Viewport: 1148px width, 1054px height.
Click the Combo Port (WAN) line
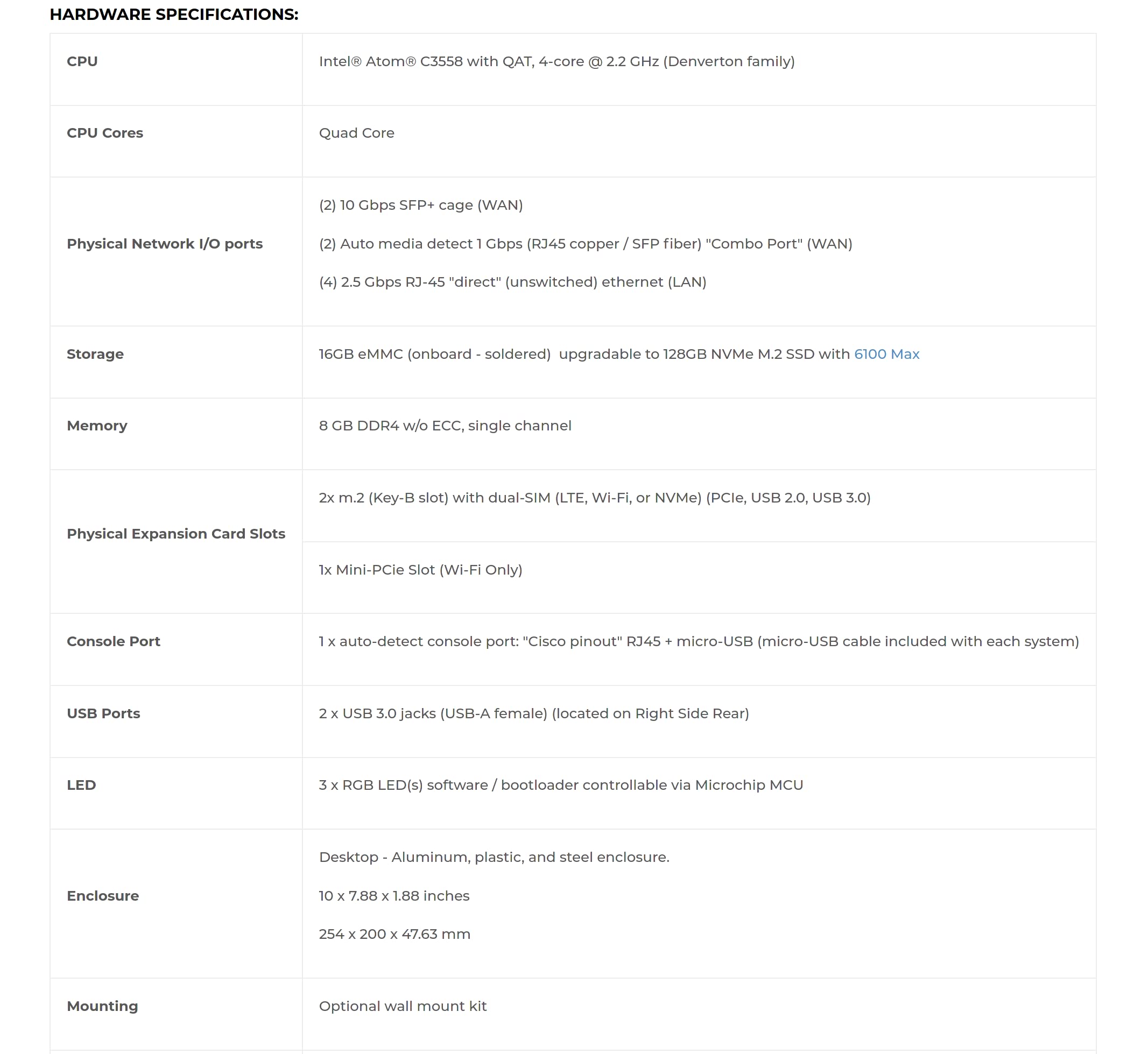pos(586,244)
